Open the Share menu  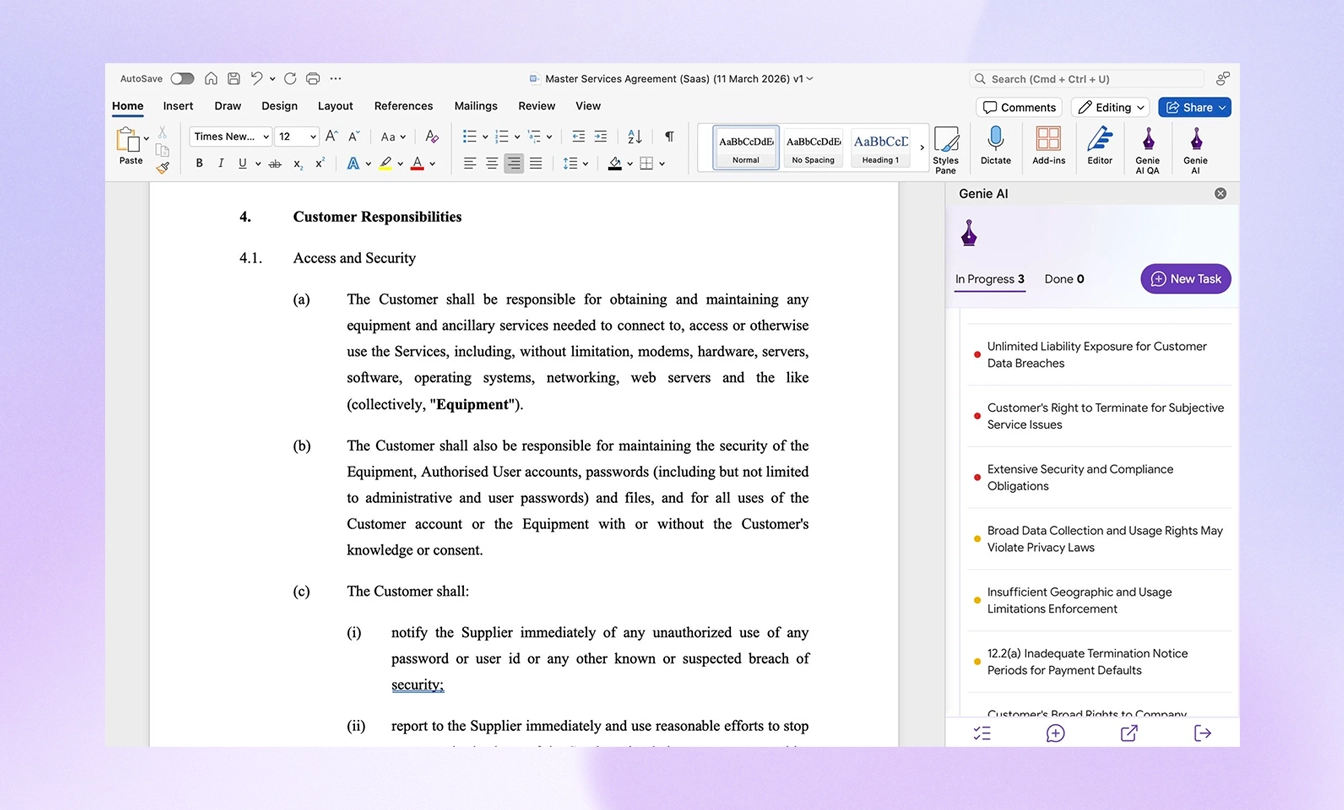coord(1194,107)
